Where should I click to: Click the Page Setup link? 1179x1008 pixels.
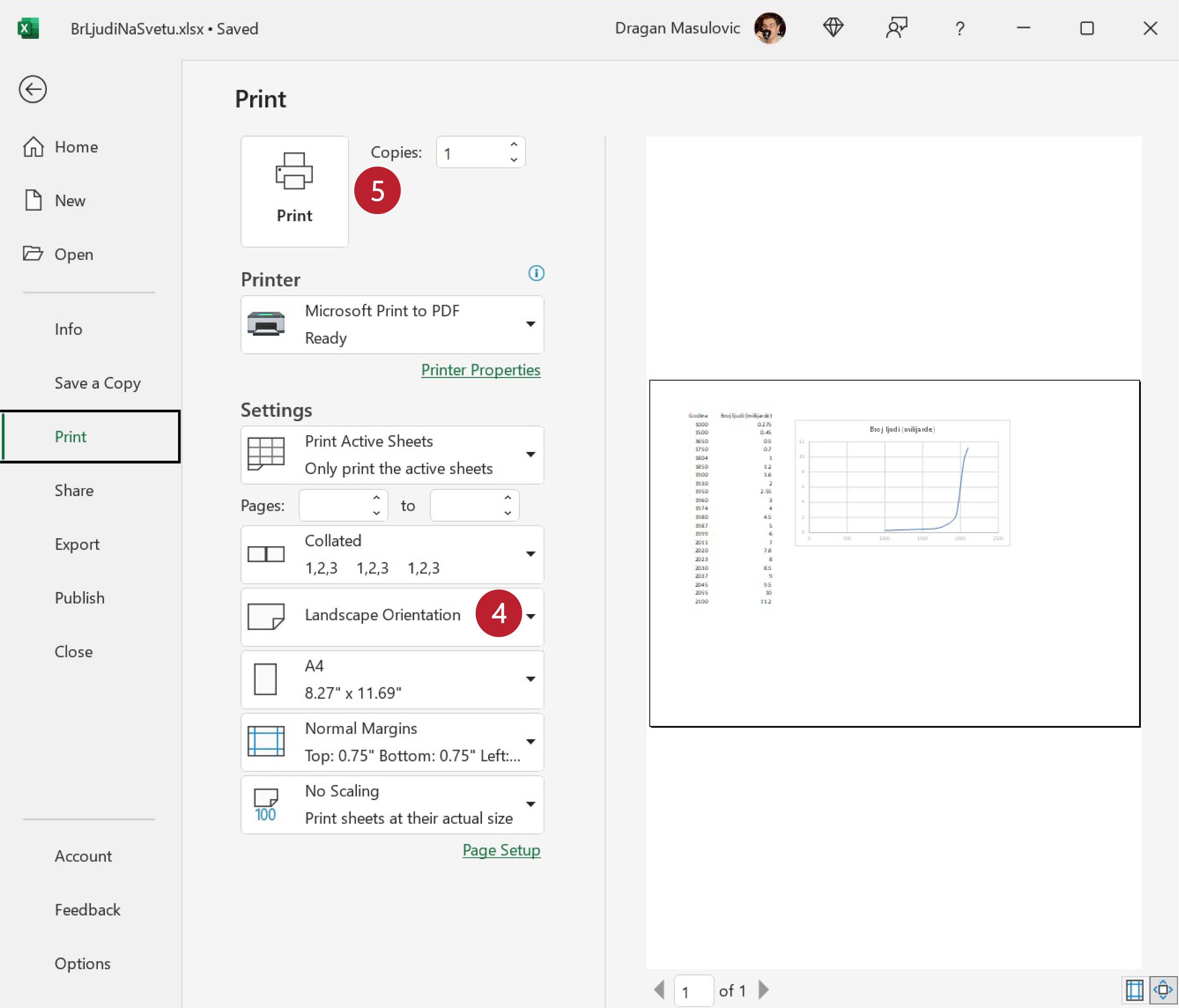[501, 850]
